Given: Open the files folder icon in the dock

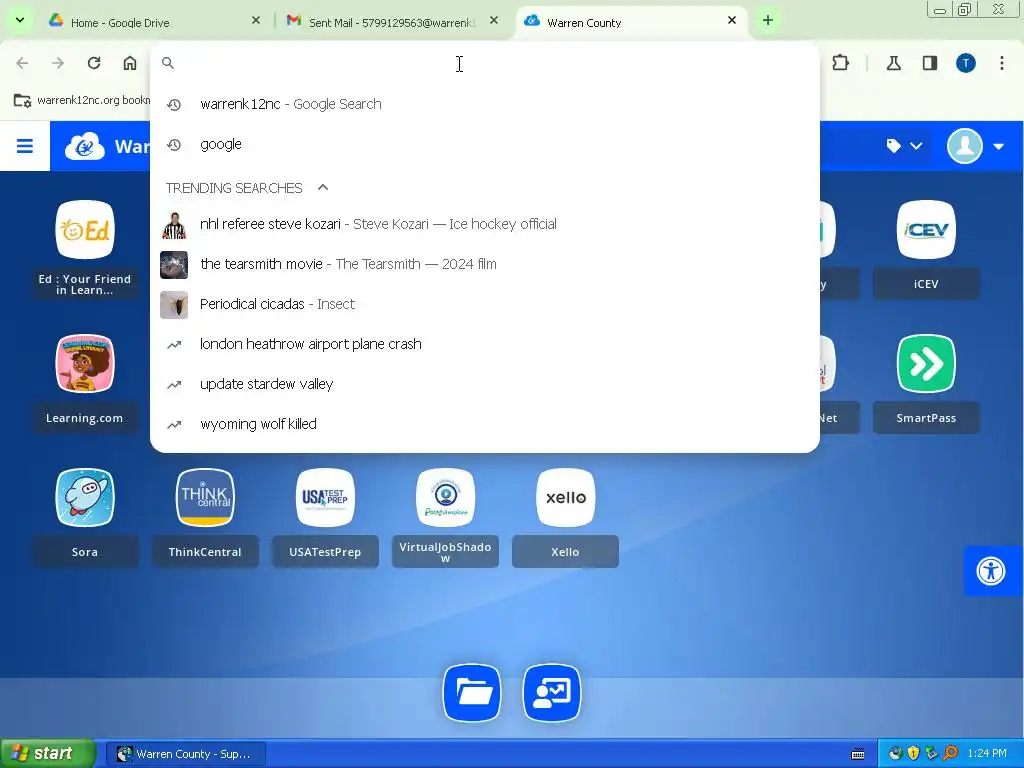Looking at the screenshot, I should pos(472,692).
